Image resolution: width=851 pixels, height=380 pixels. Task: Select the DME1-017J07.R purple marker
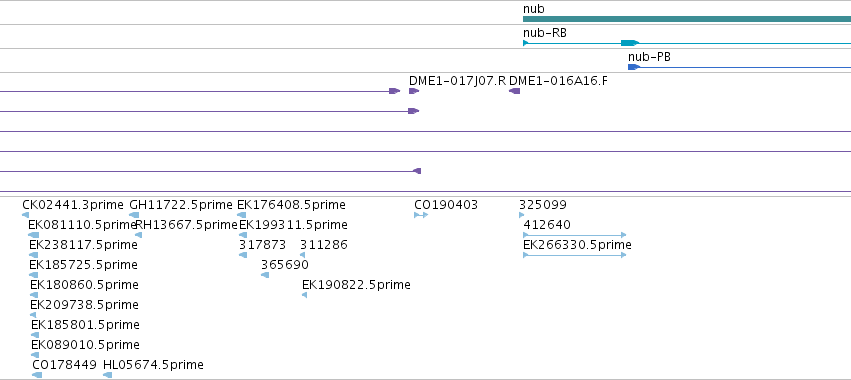click(414, 91)
